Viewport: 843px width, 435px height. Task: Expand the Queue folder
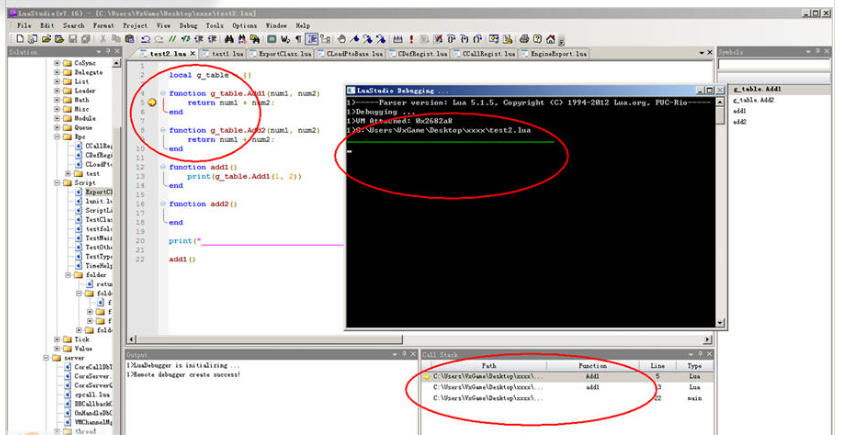(x=57, y=127)
